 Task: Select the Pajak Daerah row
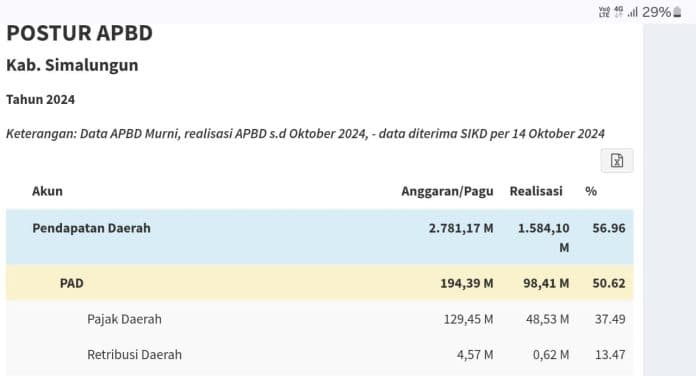coord(320,319)
